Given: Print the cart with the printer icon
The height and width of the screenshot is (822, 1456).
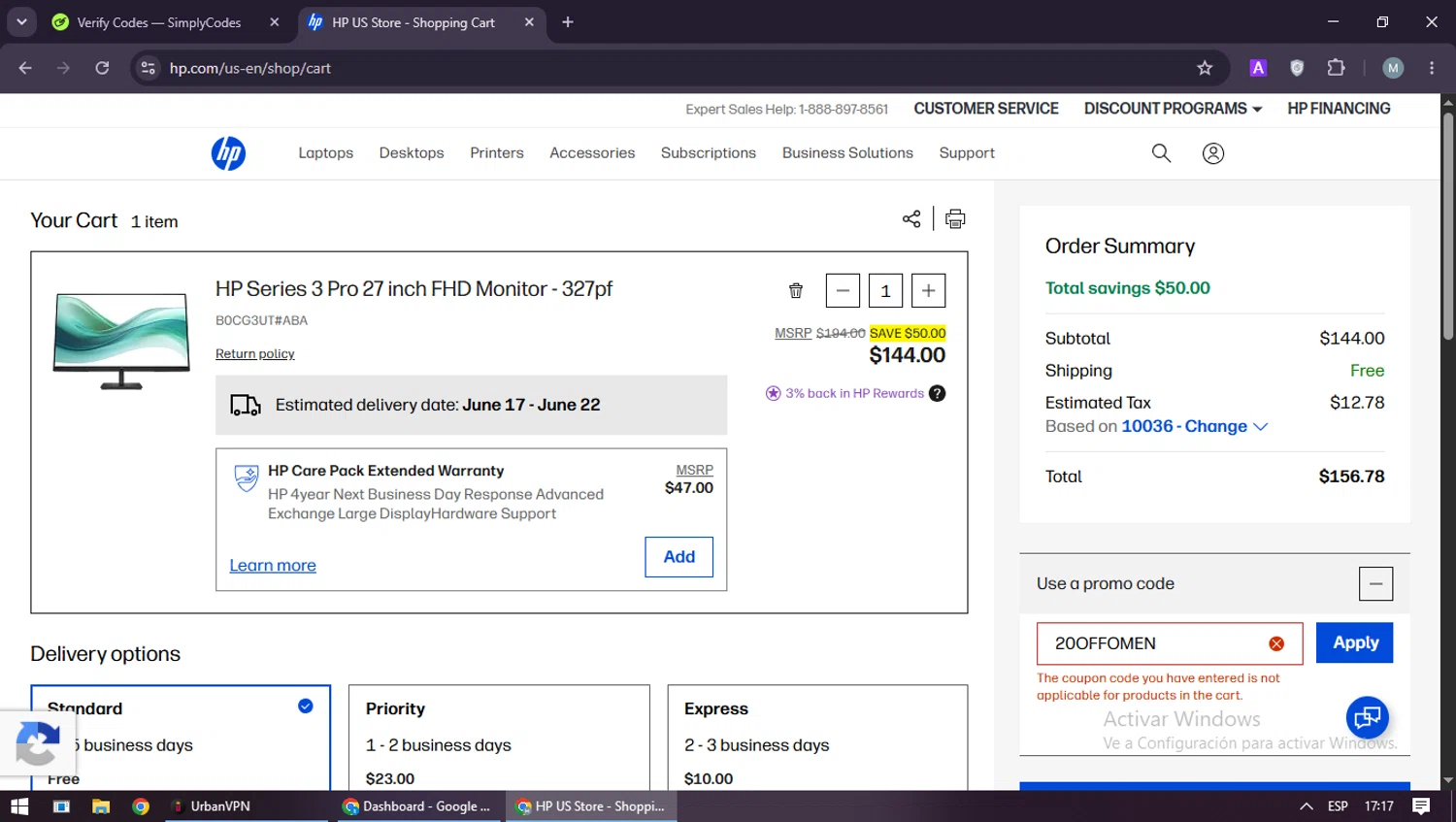Looking at the screenshot, I should (955, 219).
